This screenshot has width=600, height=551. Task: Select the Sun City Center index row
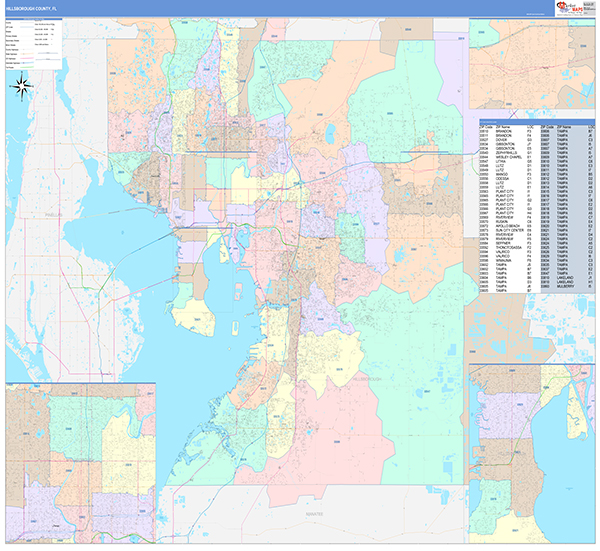click(x=502, y=230)
